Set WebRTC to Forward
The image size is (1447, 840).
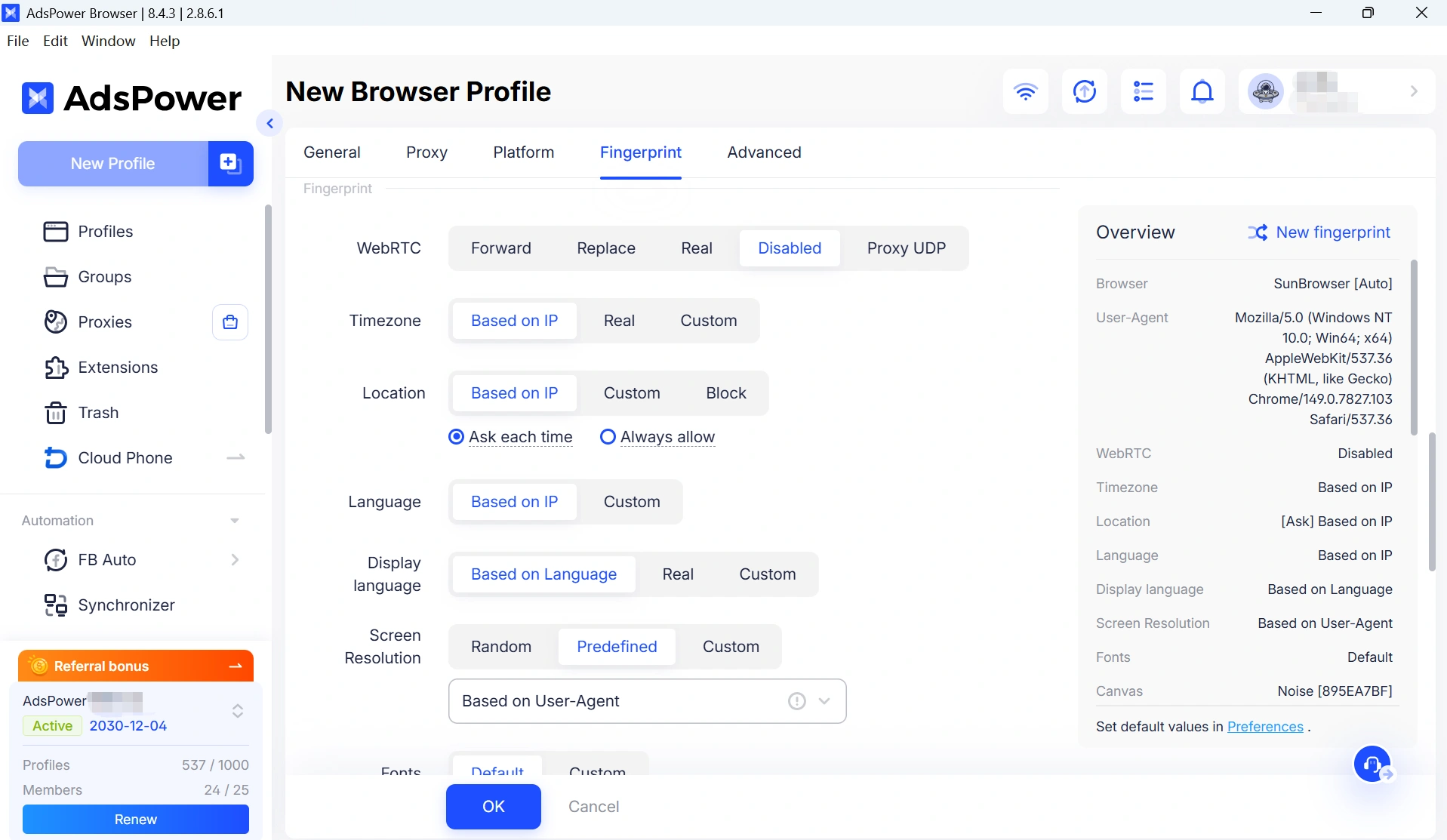501,248
